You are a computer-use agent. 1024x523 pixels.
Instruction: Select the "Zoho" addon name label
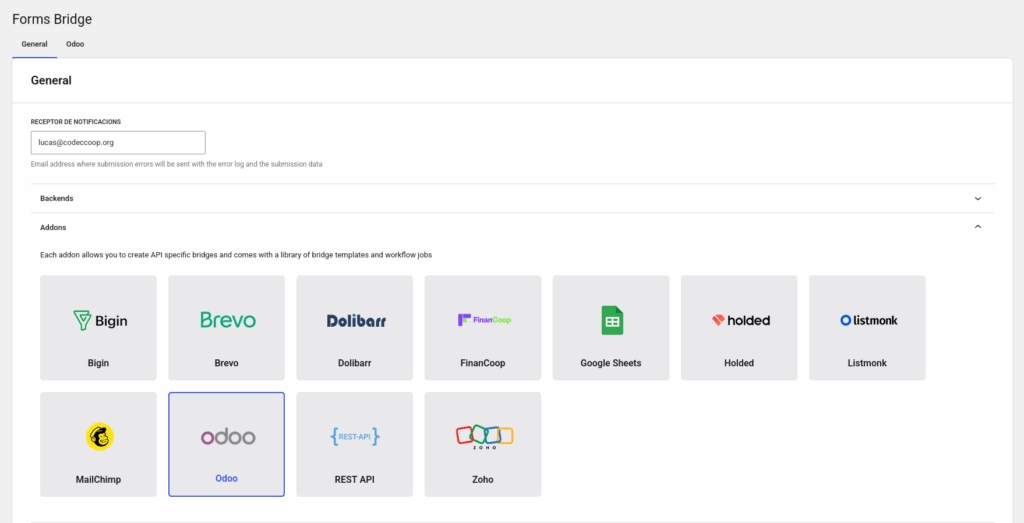coord(483,479)
